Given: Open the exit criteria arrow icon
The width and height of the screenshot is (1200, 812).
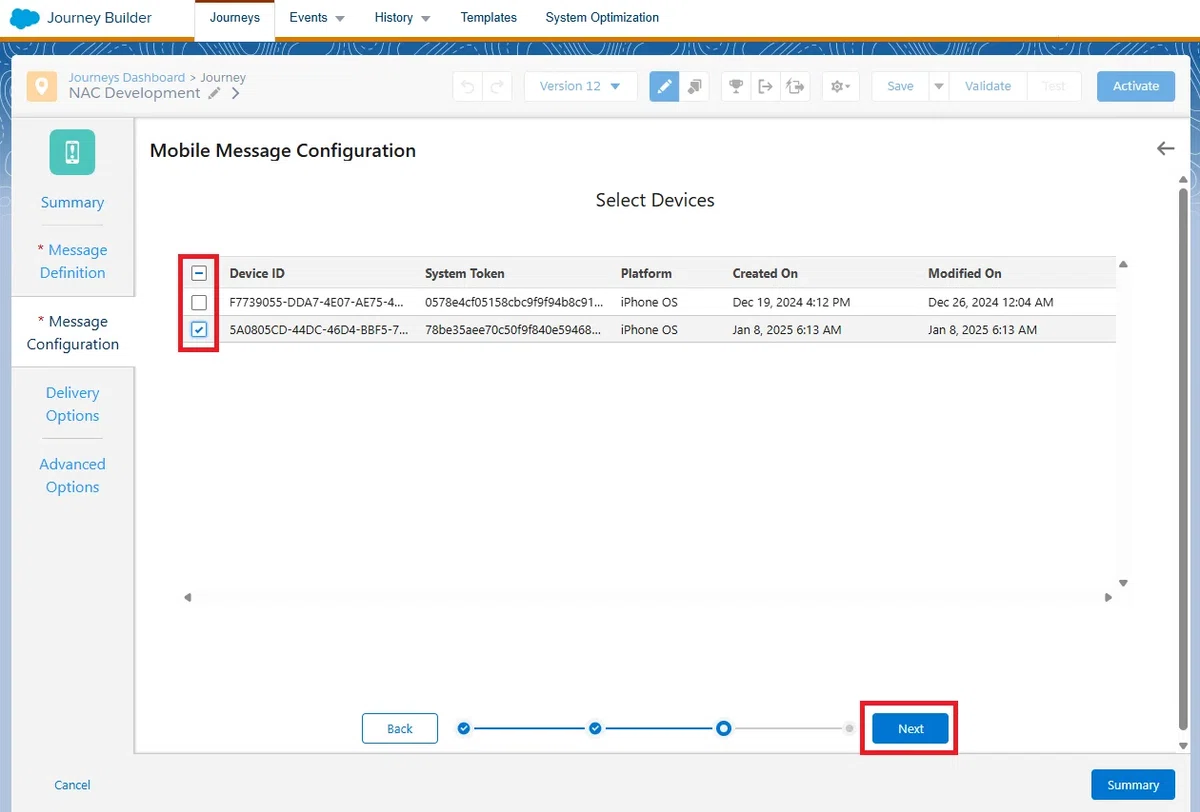Looking at the screenshot, I should (x=765, y=86).
